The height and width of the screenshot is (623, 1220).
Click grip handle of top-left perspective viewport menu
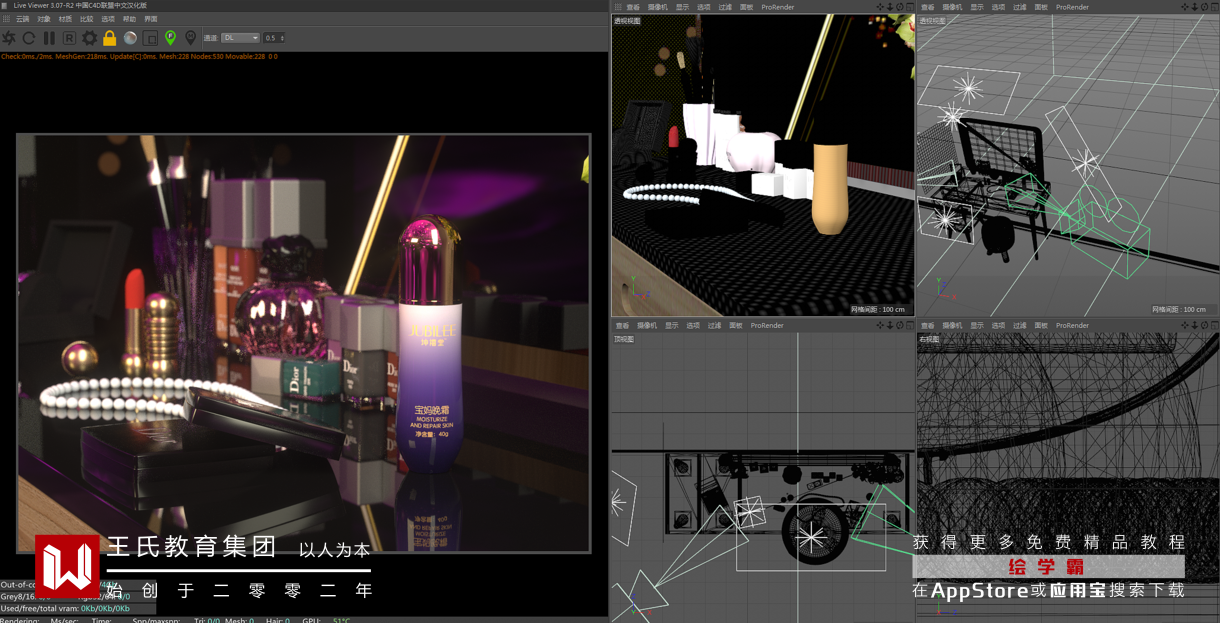click(x=617, y=7)
